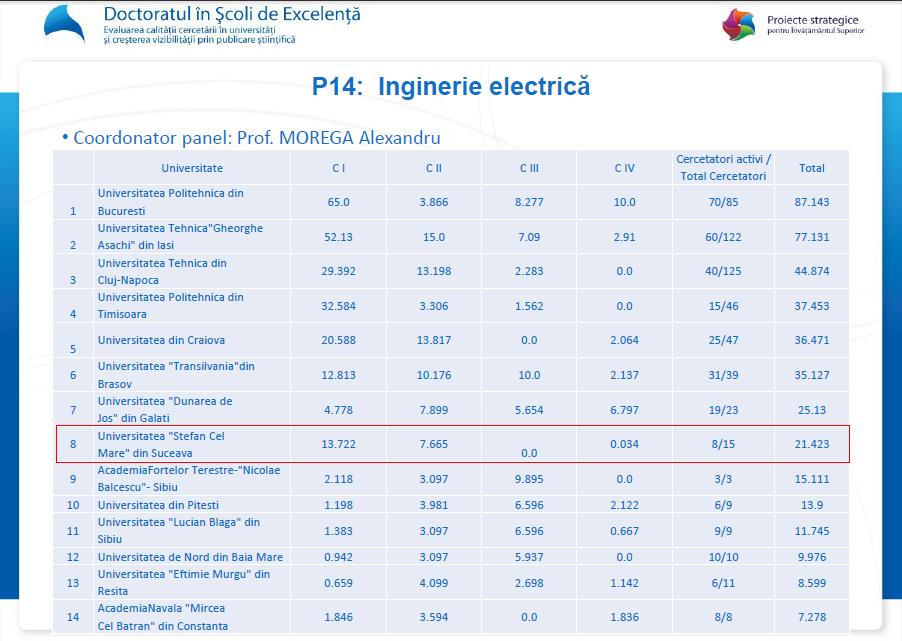
Task: Click the slide title P14: Inginerie electrică
Action: (450, 87)
